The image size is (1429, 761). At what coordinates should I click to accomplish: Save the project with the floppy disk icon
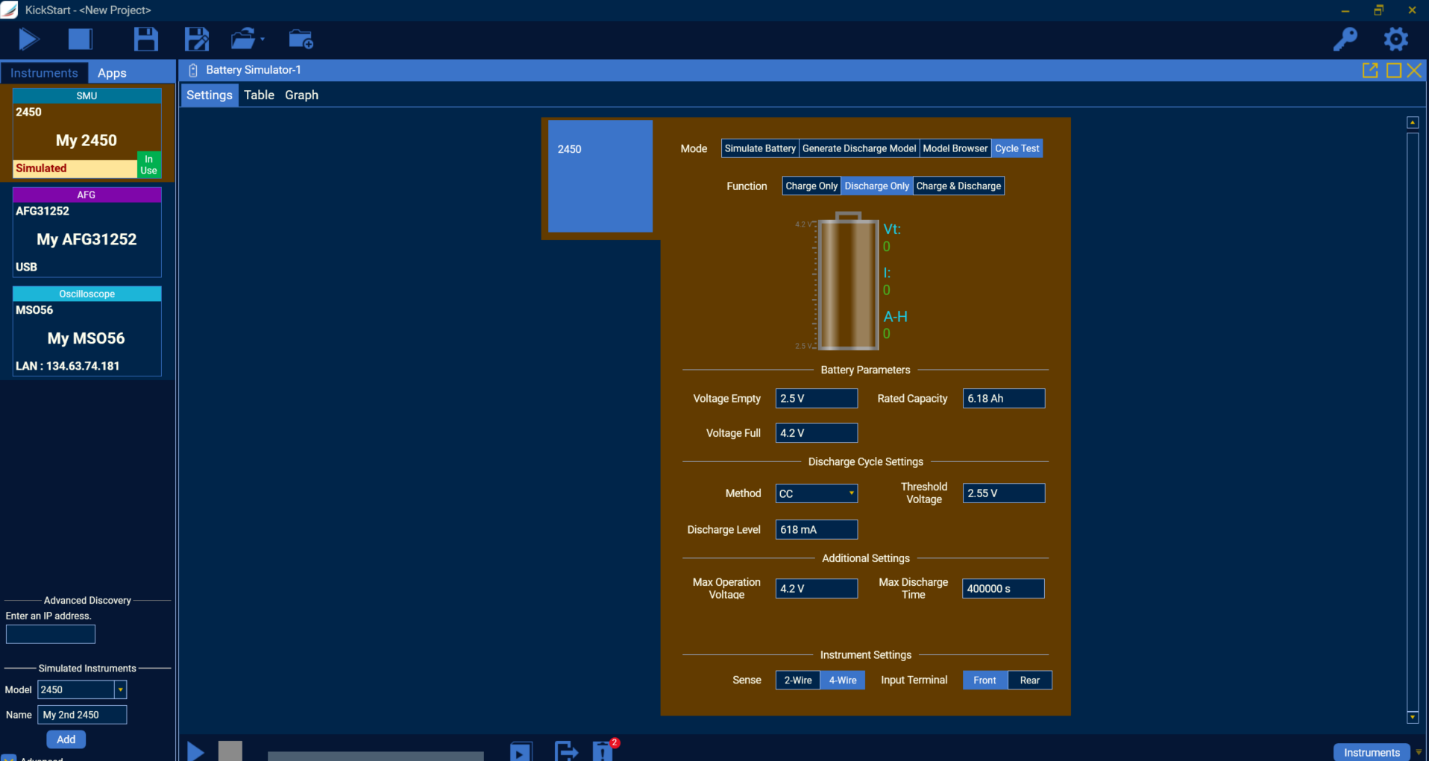pyautogui.click(x=146, y=40)
